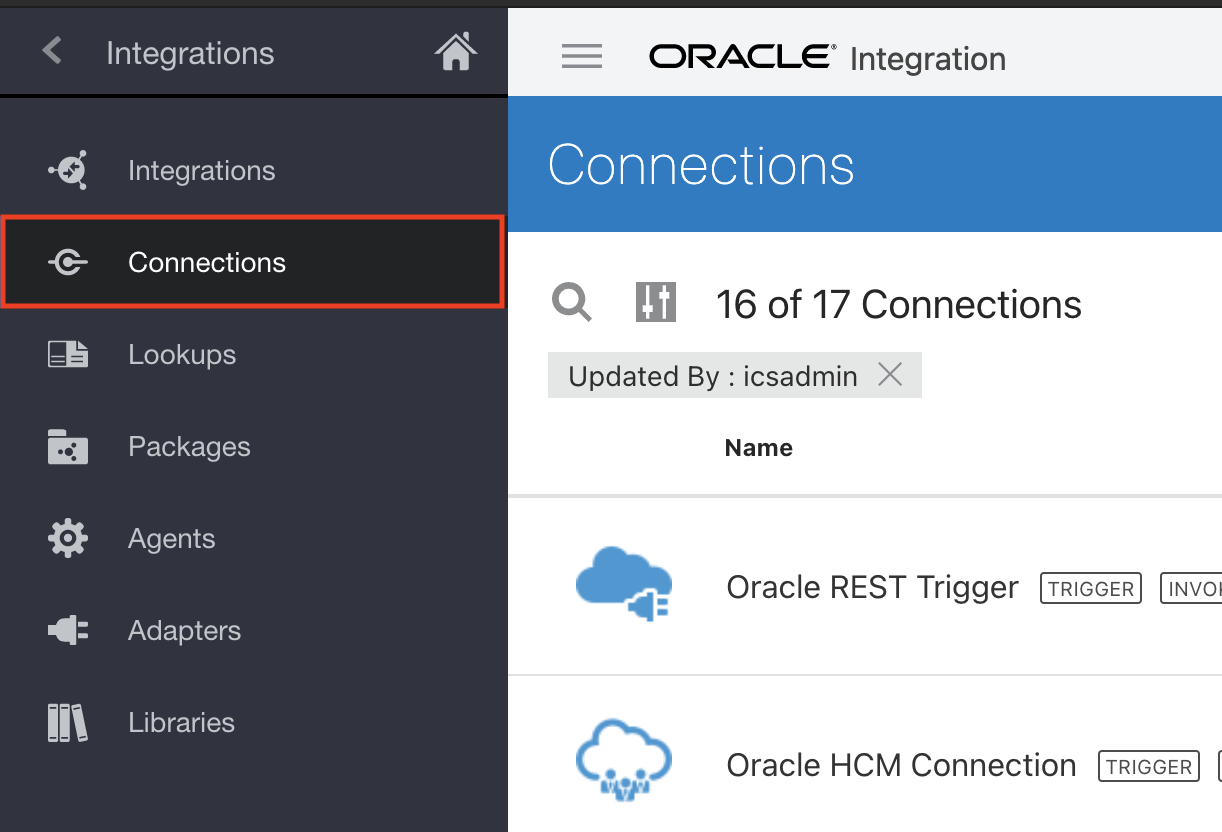Click the Libraries books icon

click(68, 723)
